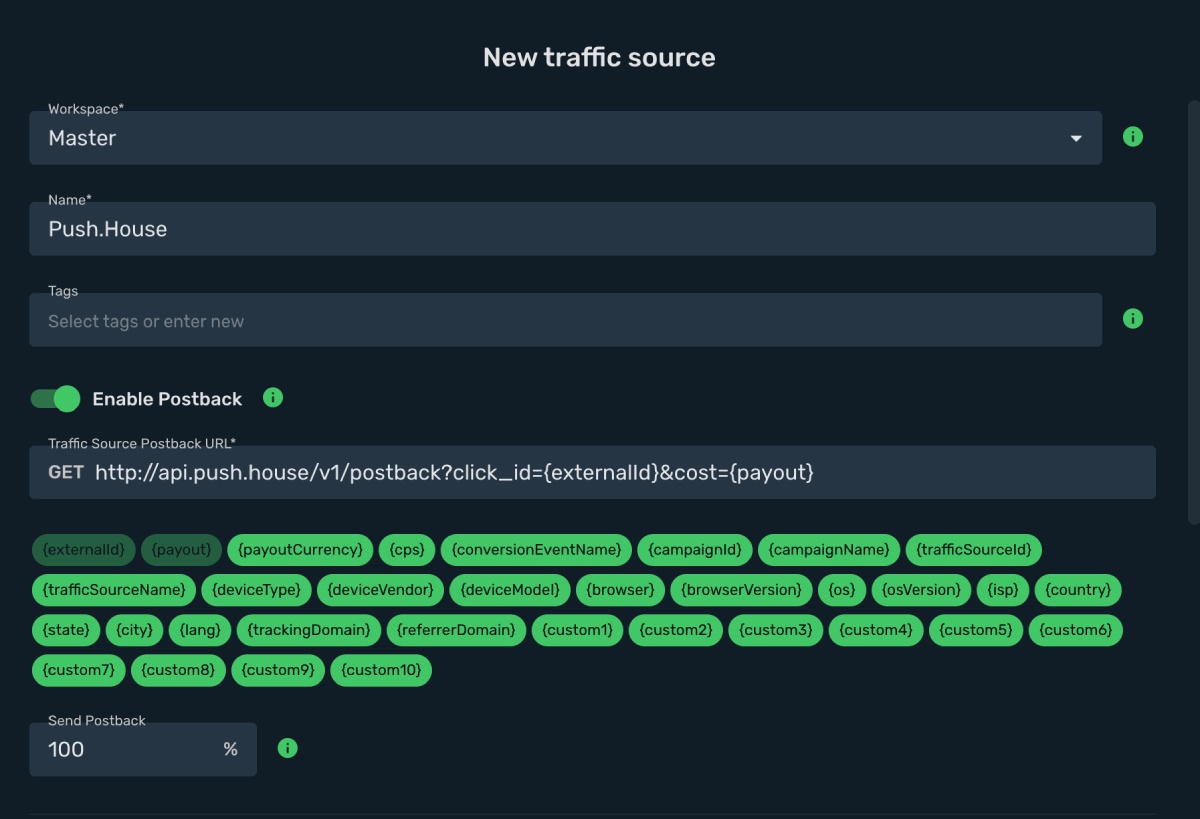Click the {externalId} token chip
The width and height of the screenshot is (1200, 819).
tap(83, 550)
